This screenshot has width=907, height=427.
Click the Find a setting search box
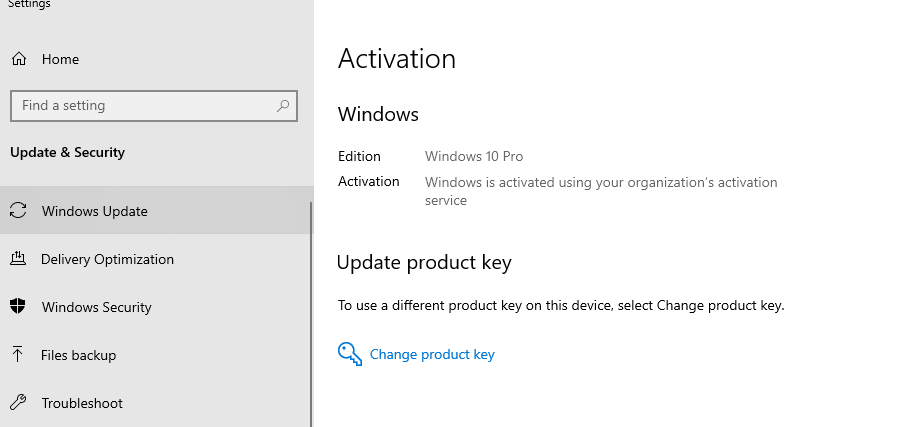point(140,106)
